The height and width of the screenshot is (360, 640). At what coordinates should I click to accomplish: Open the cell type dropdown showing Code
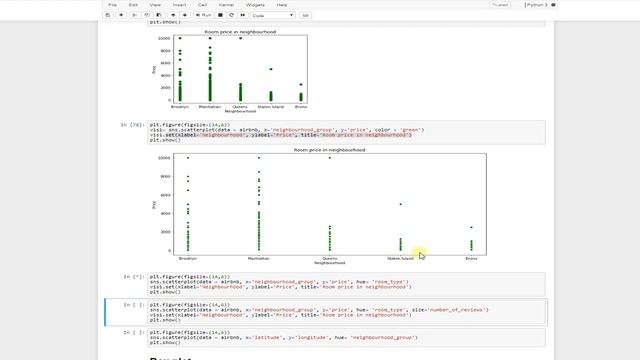[273, 15]
